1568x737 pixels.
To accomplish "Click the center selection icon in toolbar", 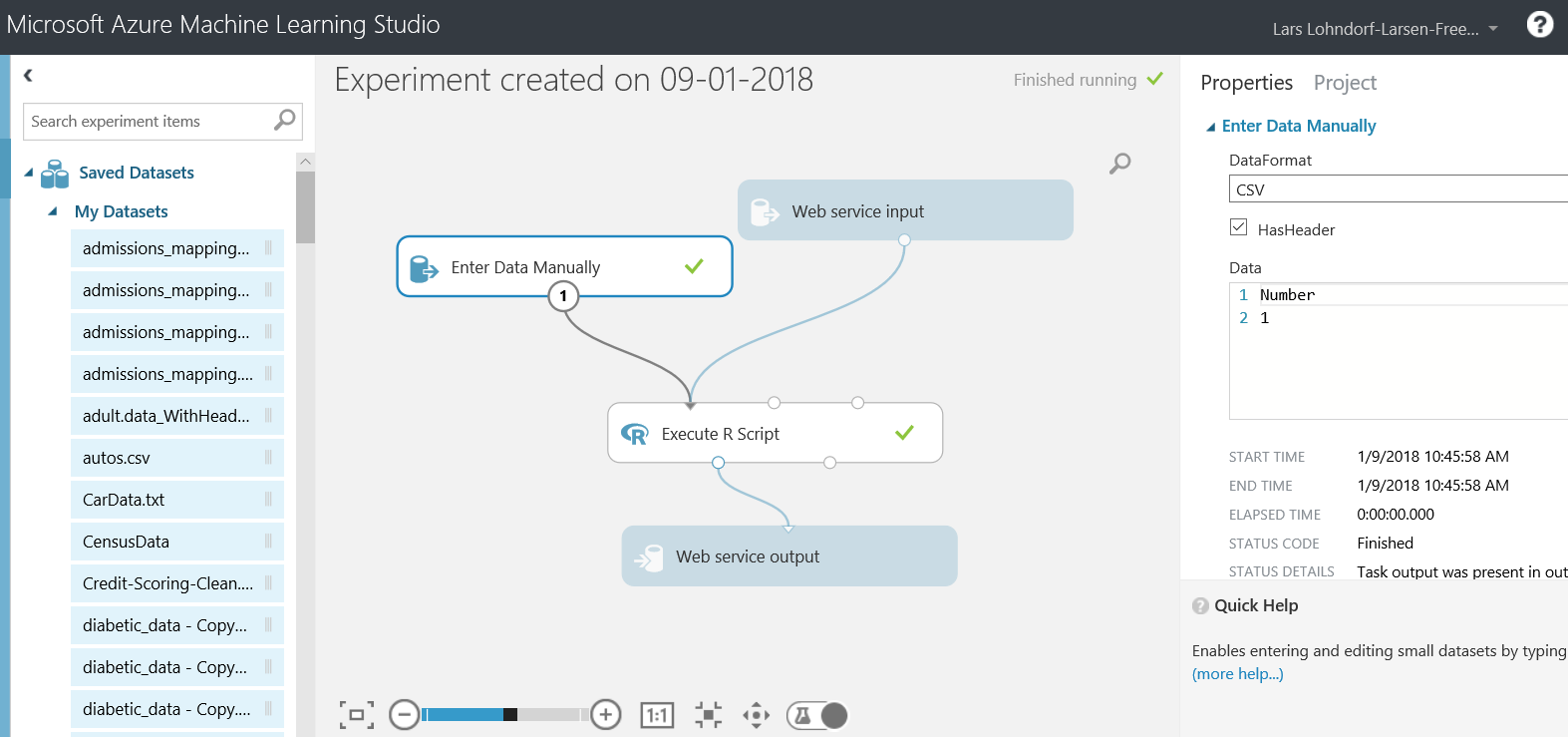I will pyautogui.click(x=708, y=715).
